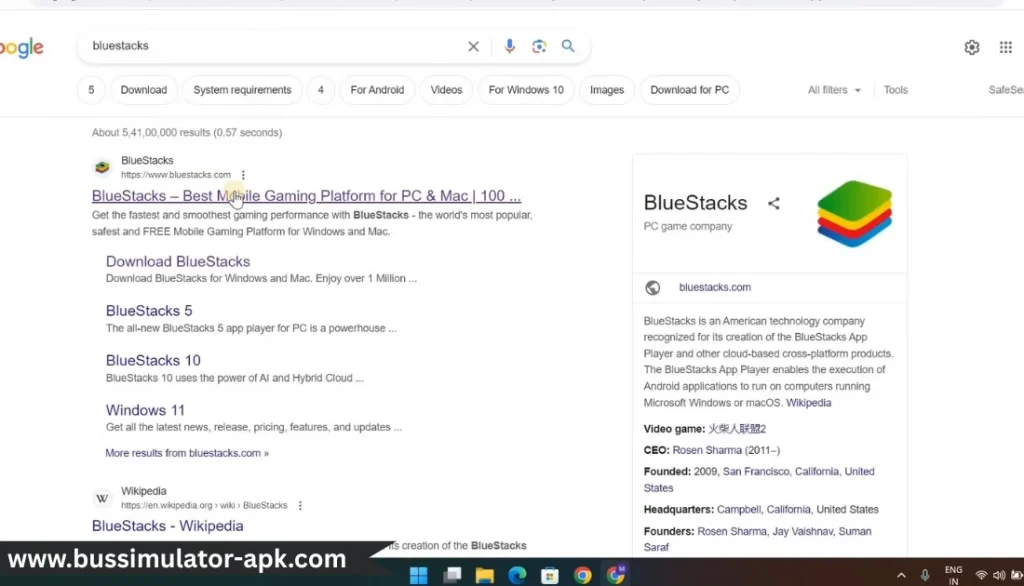Launch Chrome from the taskbar
1024x586 pixels.
click(581, 574)
